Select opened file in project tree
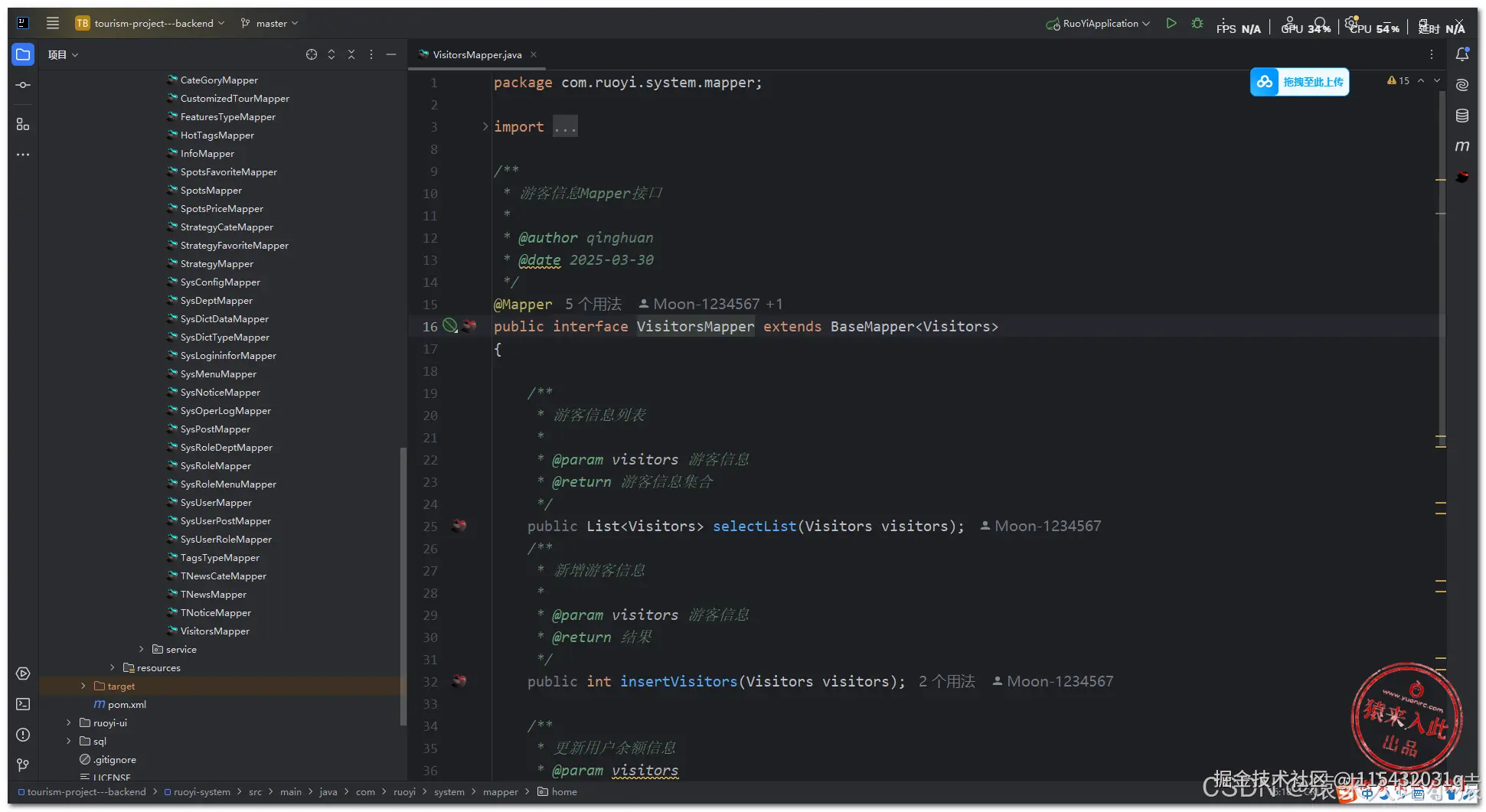 pyautogui.click(x=312, y=54)
